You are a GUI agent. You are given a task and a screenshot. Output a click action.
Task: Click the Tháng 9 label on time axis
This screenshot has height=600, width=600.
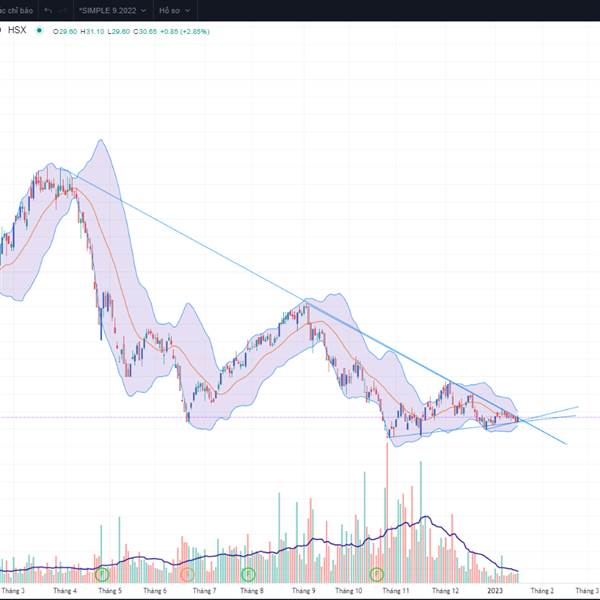[x=303, y=591]
